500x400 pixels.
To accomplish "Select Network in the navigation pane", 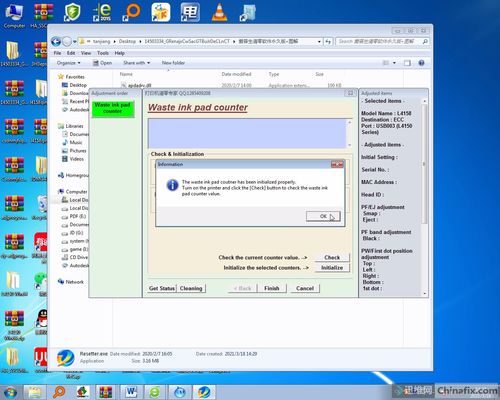I will [74, 282].
